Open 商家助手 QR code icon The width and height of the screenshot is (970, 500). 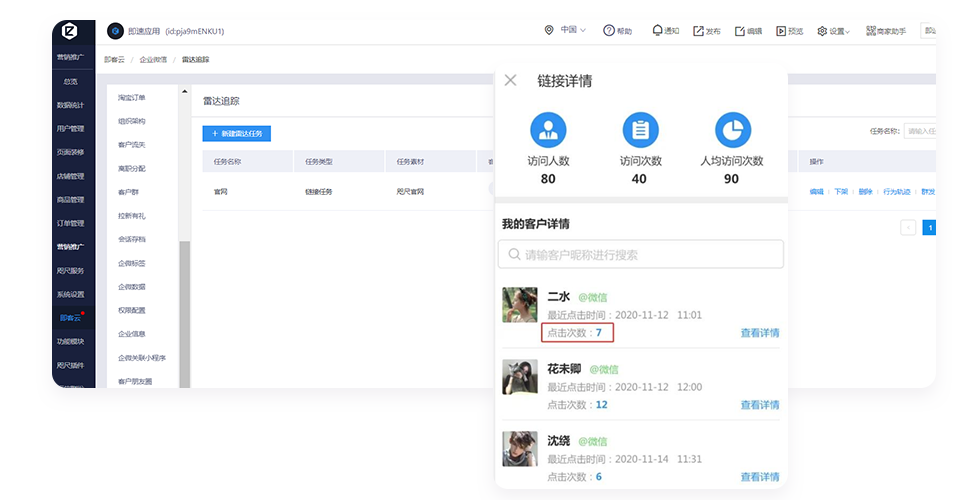click(870, 31)
